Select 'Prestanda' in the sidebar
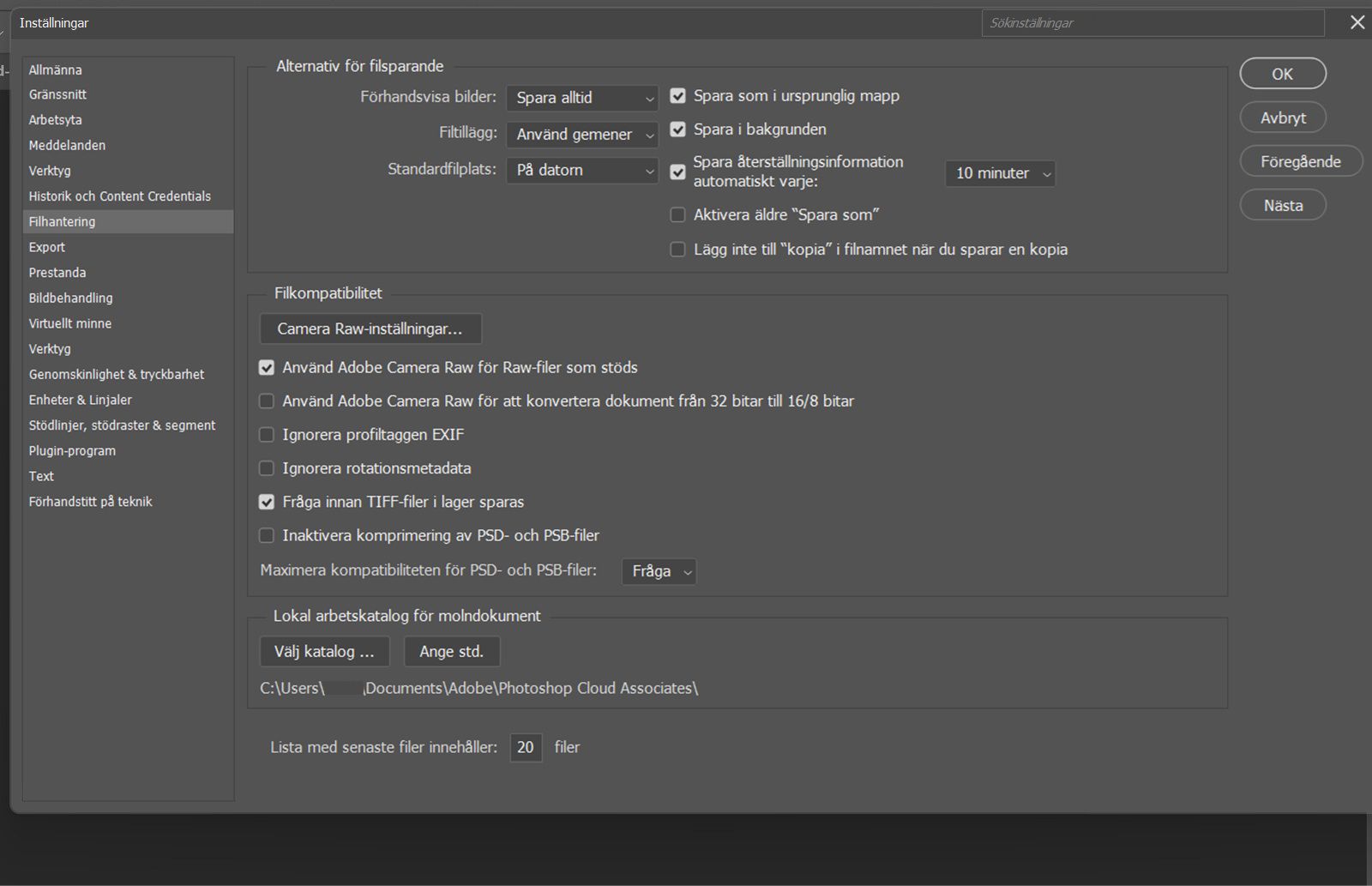The height and width of the screenshot is (886, 1372). tap(57, 273)
